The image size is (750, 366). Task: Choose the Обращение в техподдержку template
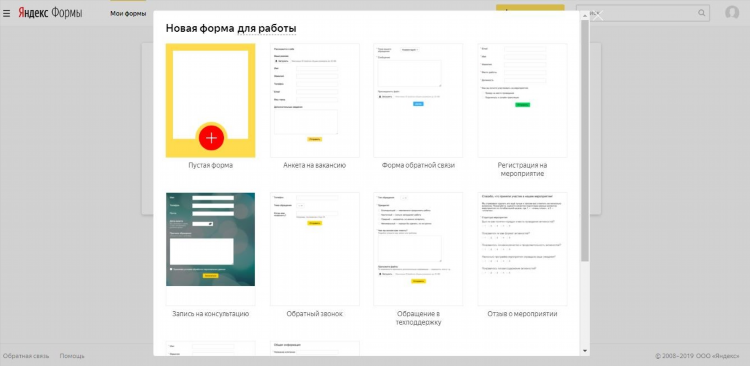click(x=418, y=249)
